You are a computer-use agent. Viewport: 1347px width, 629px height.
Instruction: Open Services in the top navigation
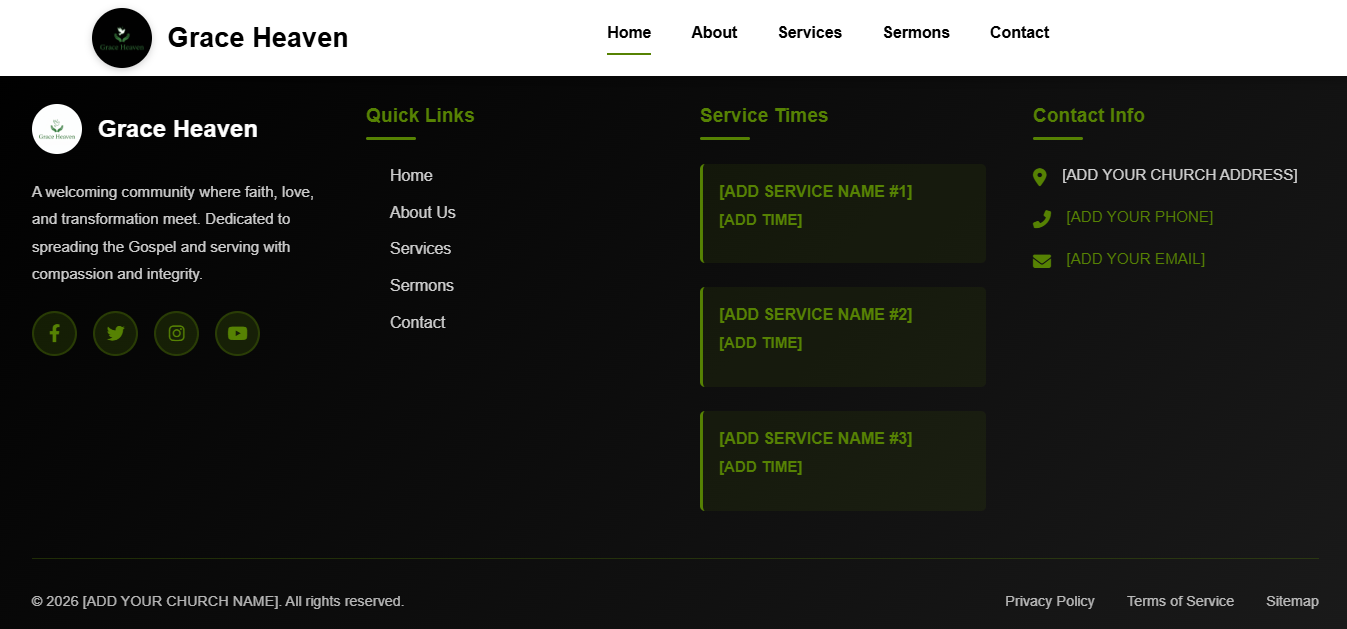coord(810,32)
